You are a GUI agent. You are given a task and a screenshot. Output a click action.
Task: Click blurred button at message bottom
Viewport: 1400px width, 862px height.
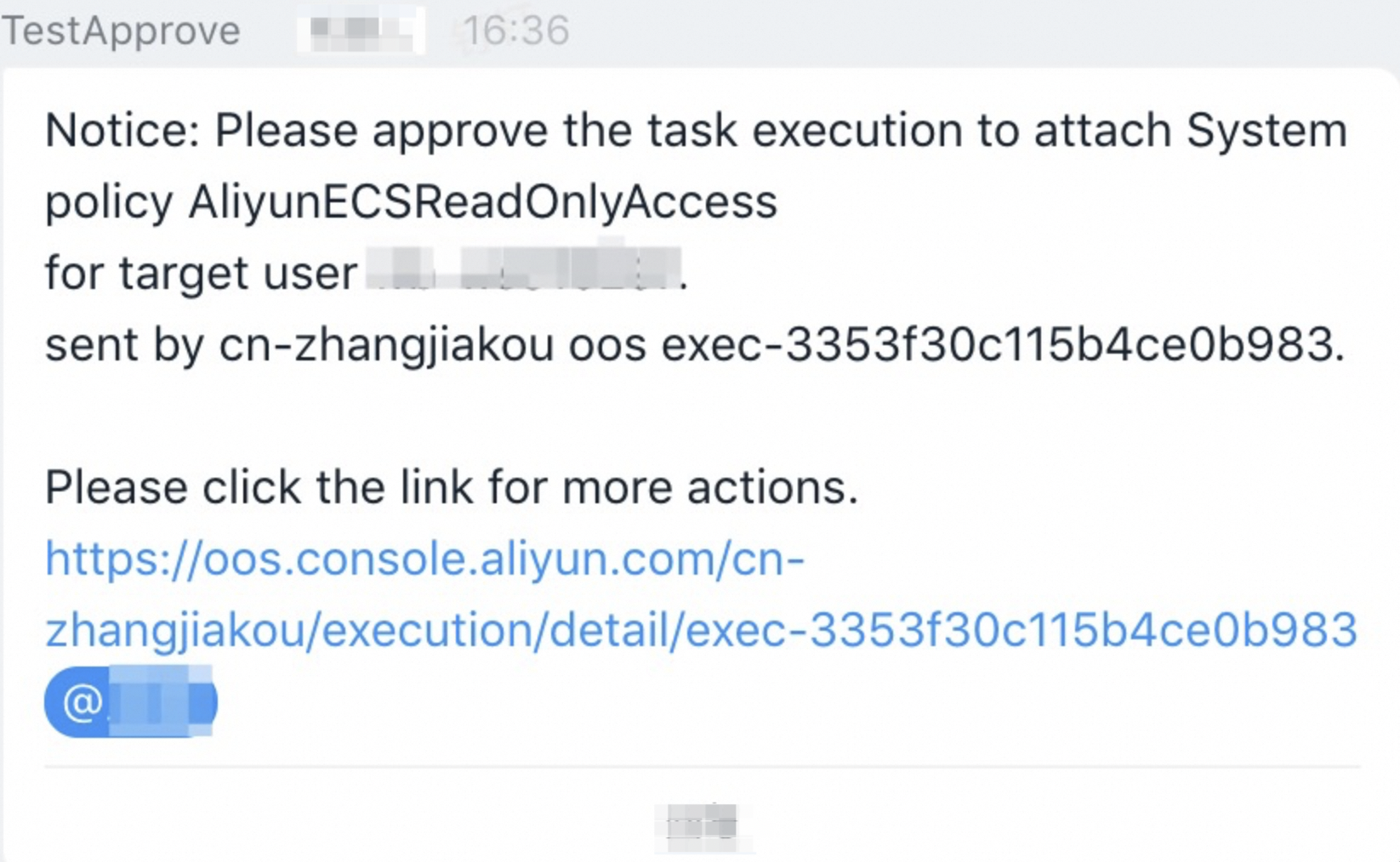[704, 826]
